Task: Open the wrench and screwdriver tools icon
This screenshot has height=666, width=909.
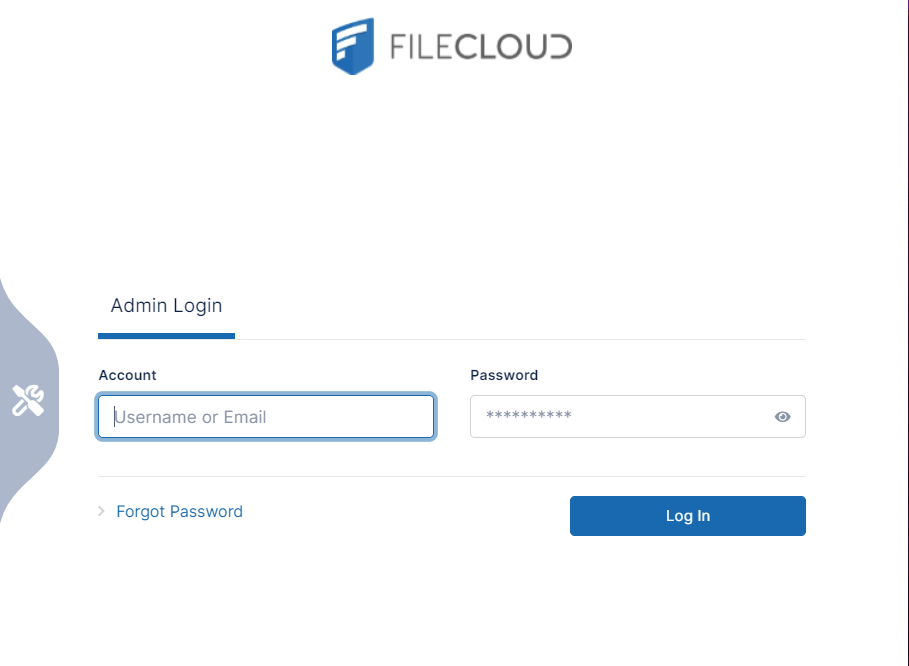Action: click(28, 400)
